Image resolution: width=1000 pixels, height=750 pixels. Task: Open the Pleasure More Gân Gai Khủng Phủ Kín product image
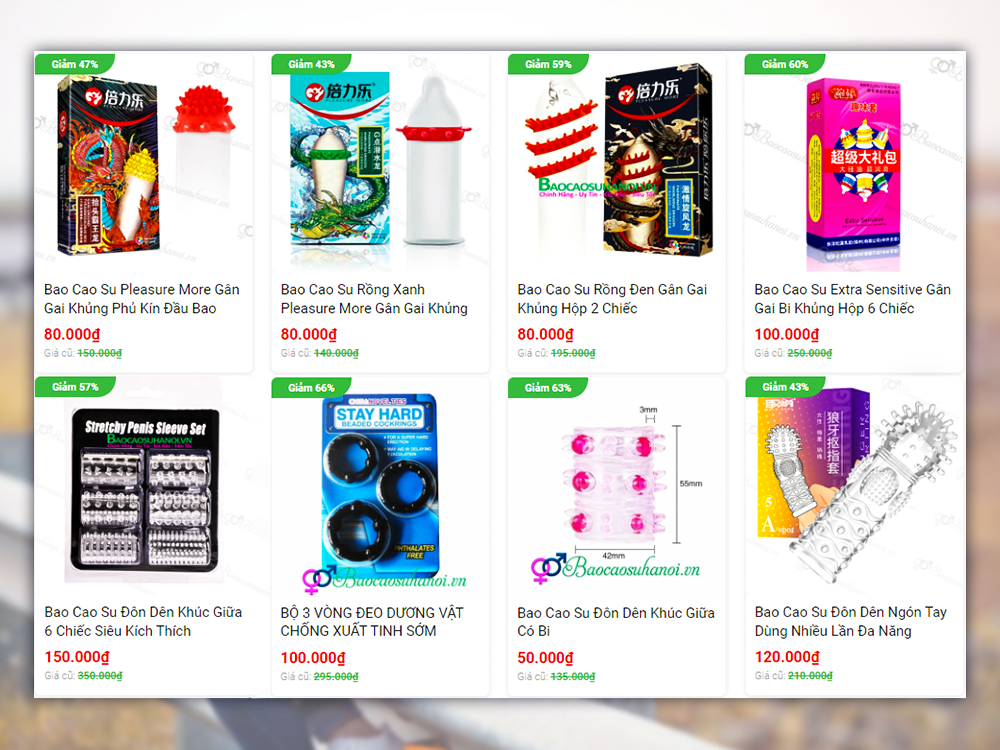(144, 165)
